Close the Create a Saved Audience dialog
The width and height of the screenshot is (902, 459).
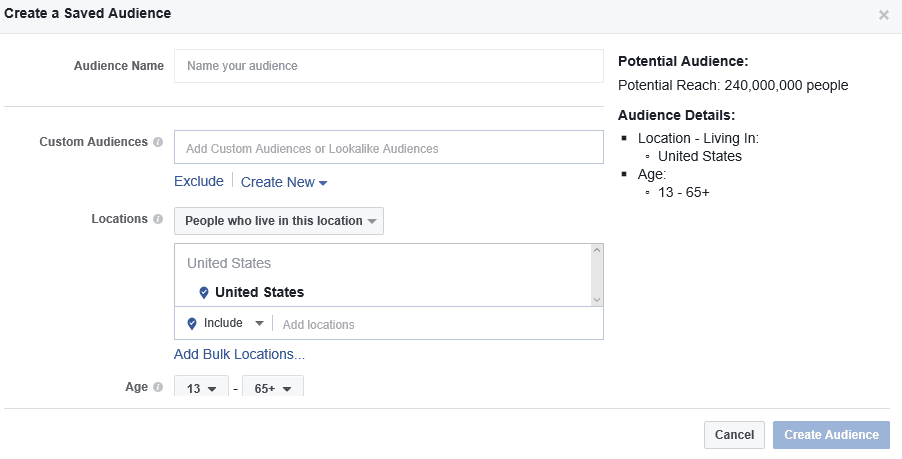[883, 15]
